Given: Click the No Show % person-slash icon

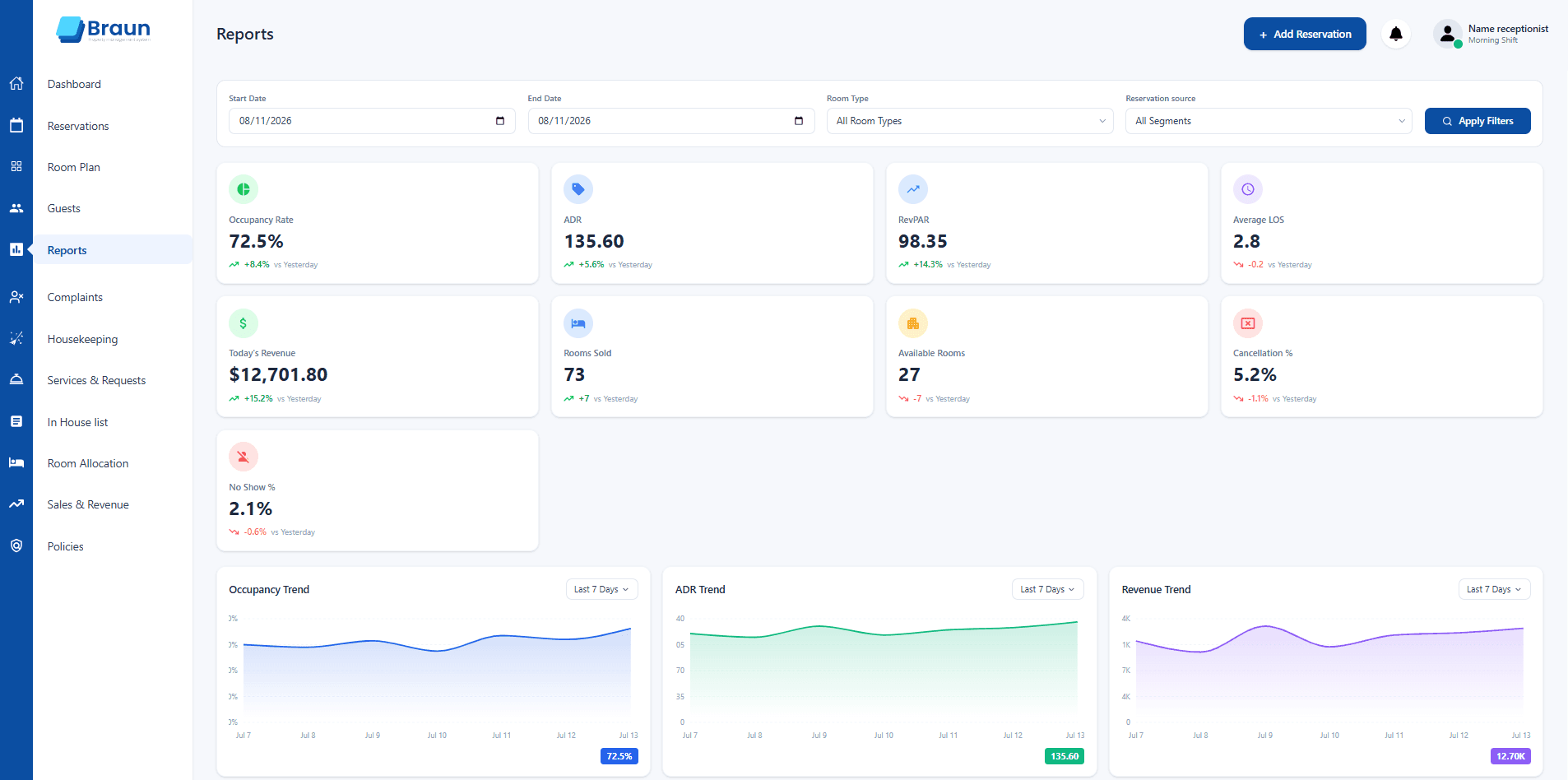Looking at the screenshot, I should pyautogui.click(x=244, y=457).
